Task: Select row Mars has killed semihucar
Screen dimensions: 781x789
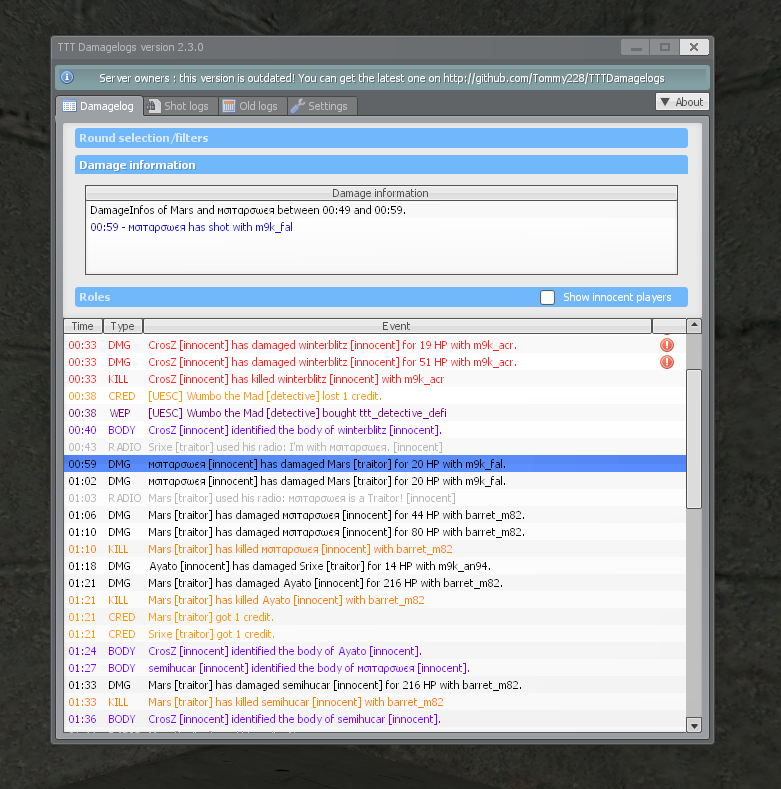Action: tap(375, 702)
